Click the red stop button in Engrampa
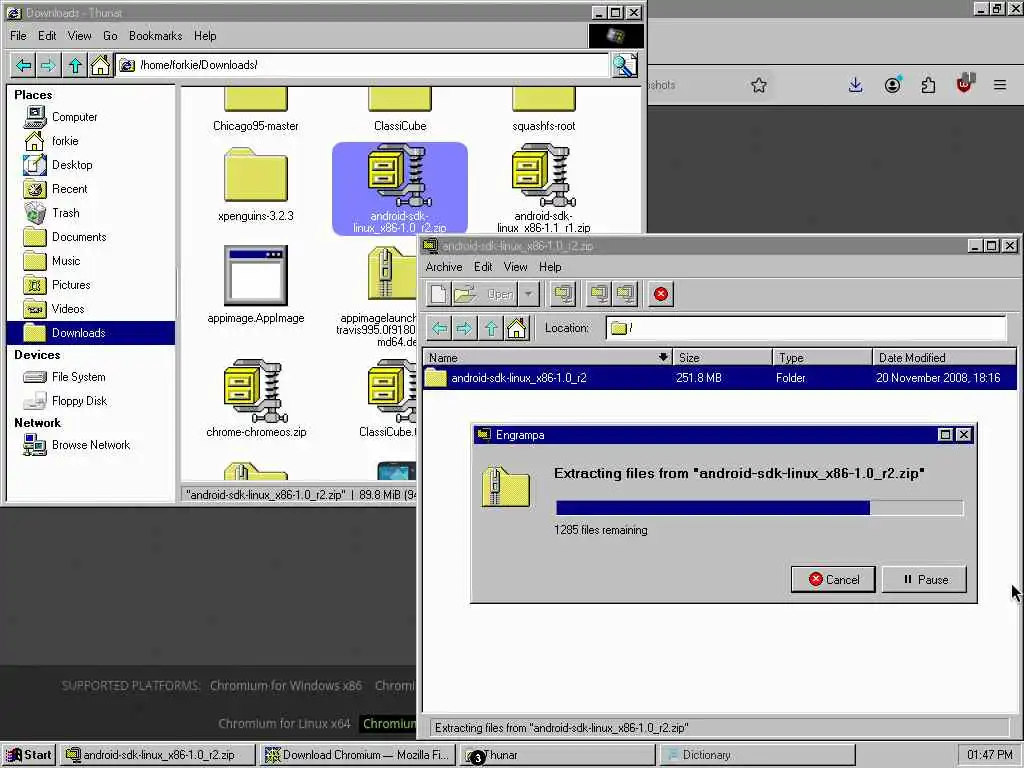Viewport: 1024px width, 768px height. pyautogui.click(x=661, y=295)
